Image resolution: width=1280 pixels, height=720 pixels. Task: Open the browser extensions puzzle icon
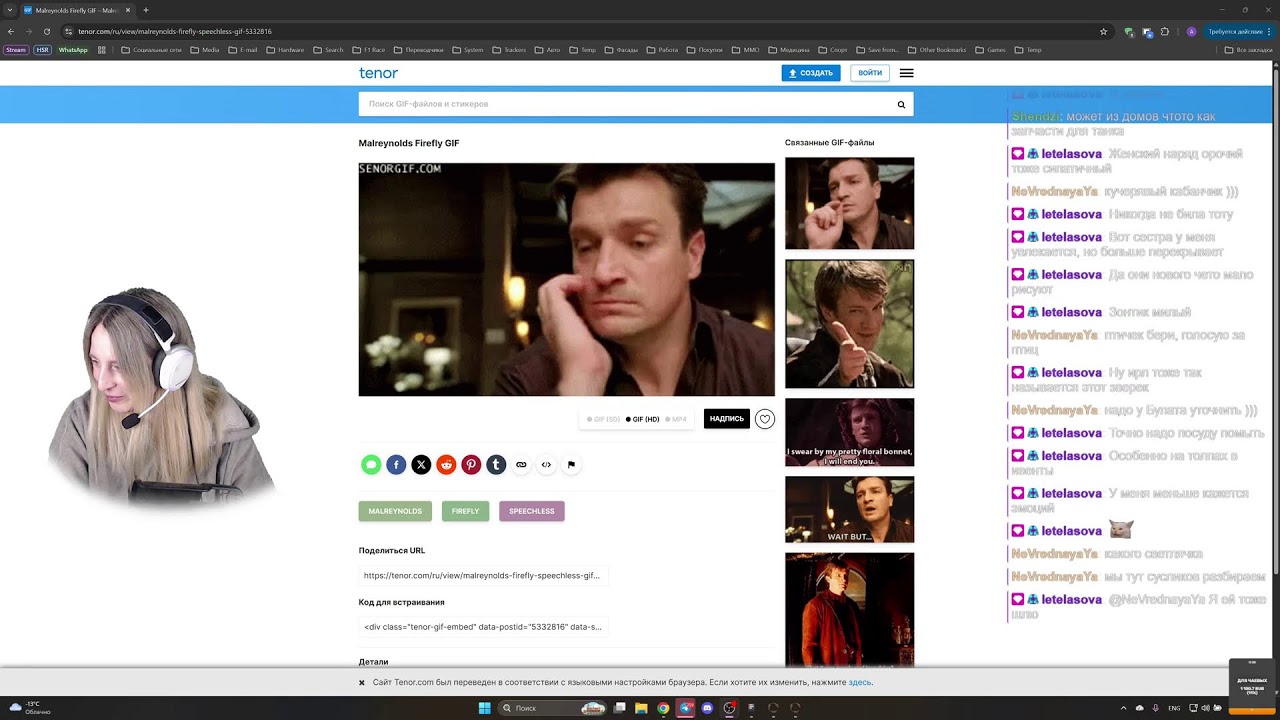(x=1165, y=31)
